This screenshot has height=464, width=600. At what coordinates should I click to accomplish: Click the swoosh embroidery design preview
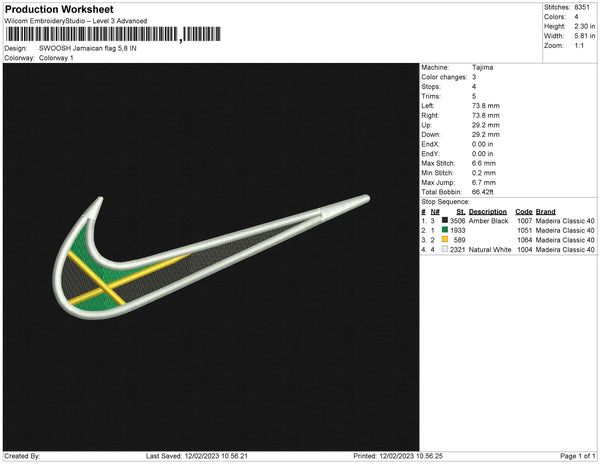pyautogui.click(x=211, y=256)
